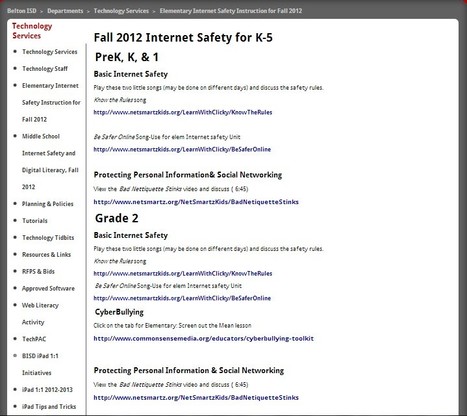Viewport: 467px width, 416px height.
Task: Open Web Literacy Activity in the sidebar
Action: (x=40, y=314)
